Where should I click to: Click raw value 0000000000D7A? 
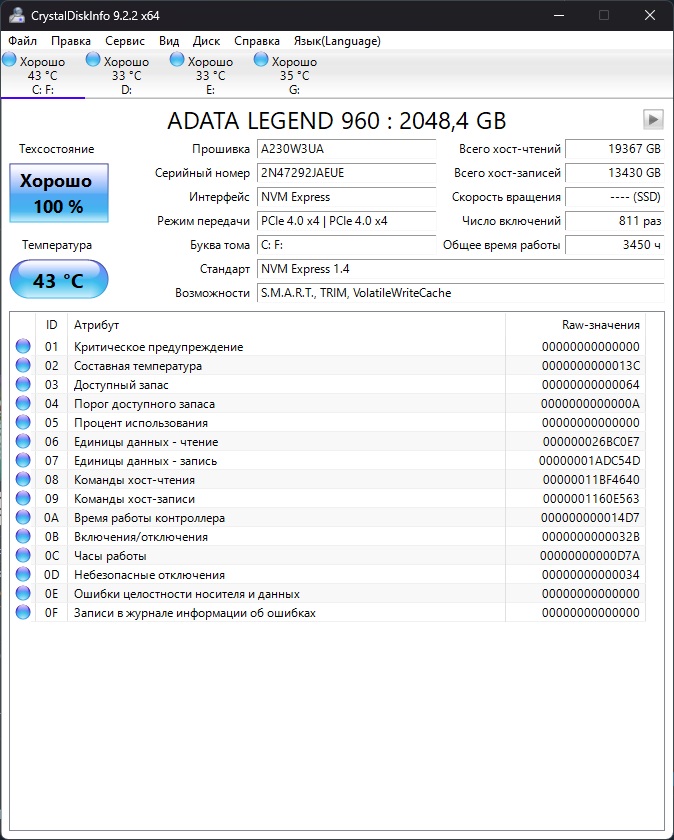[x=589, y=556]
